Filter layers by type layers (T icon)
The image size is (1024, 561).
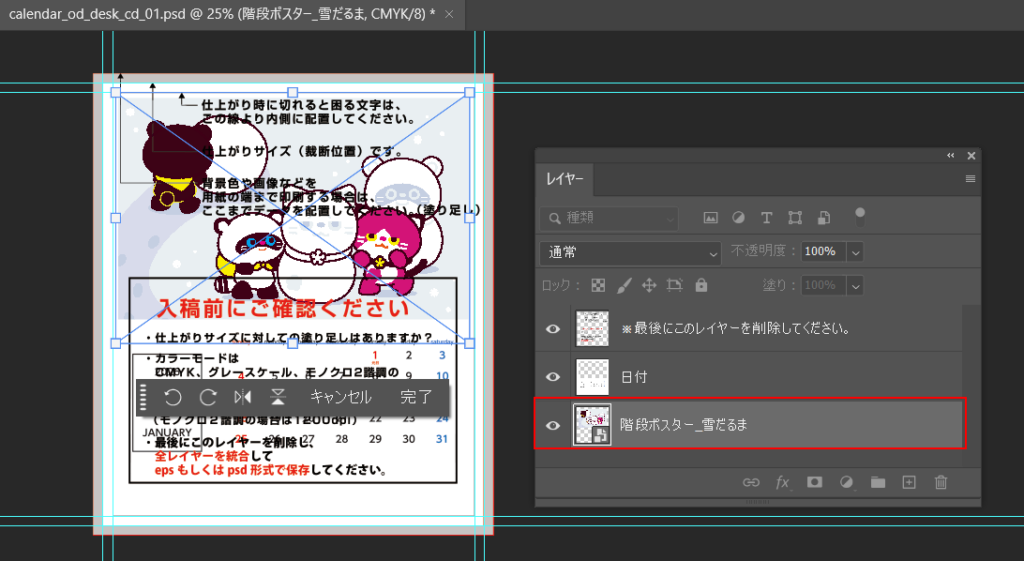tap(767, 217)
